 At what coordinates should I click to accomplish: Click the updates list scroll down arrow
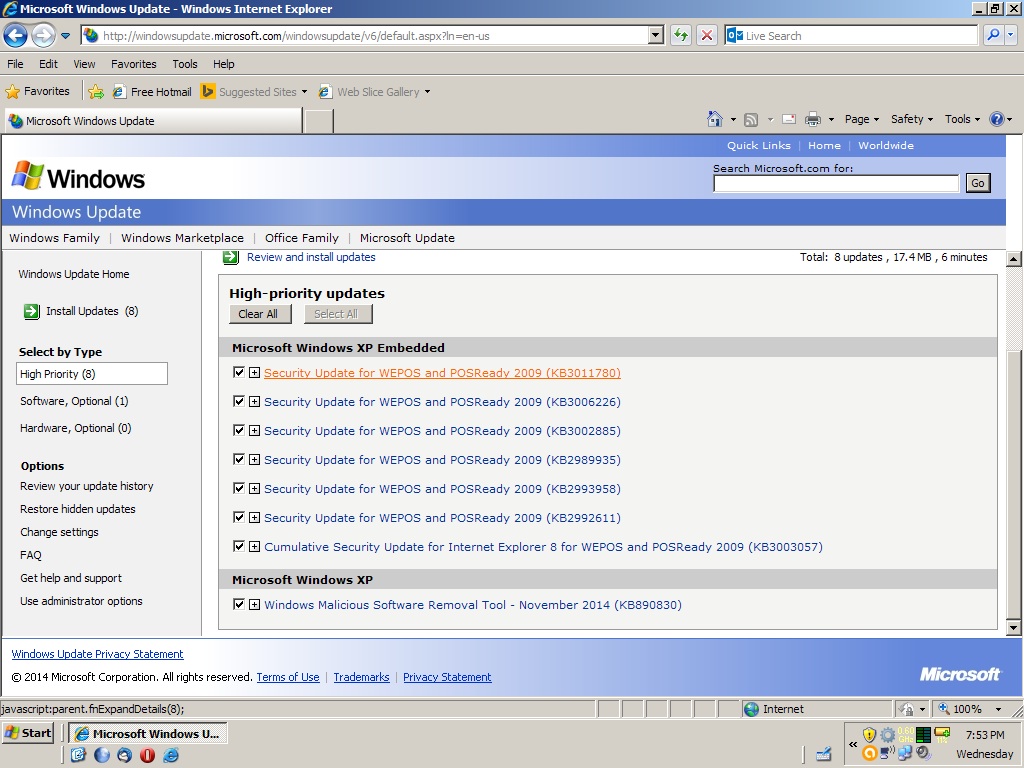point(1013,628)
